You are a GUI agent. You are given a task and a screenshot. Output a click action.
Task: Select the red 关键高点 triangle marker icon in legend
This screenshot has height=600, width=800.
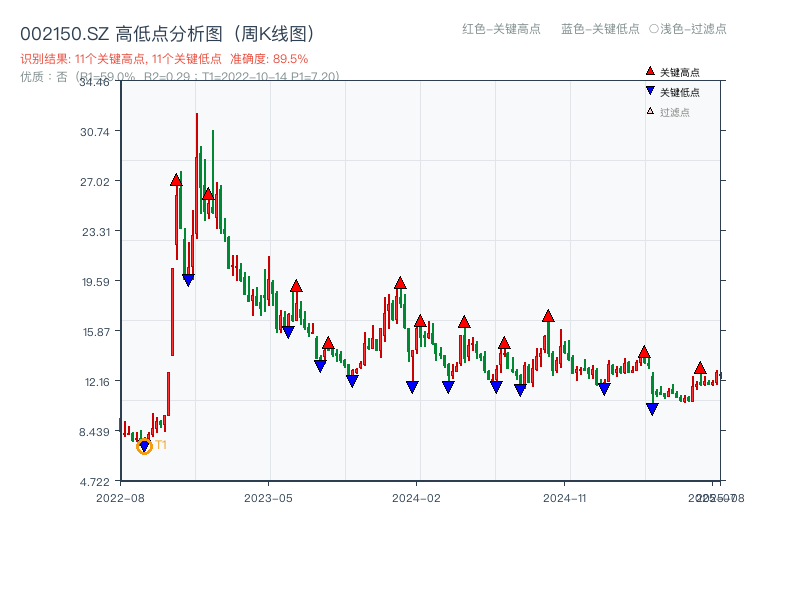[x=649, y=71]
